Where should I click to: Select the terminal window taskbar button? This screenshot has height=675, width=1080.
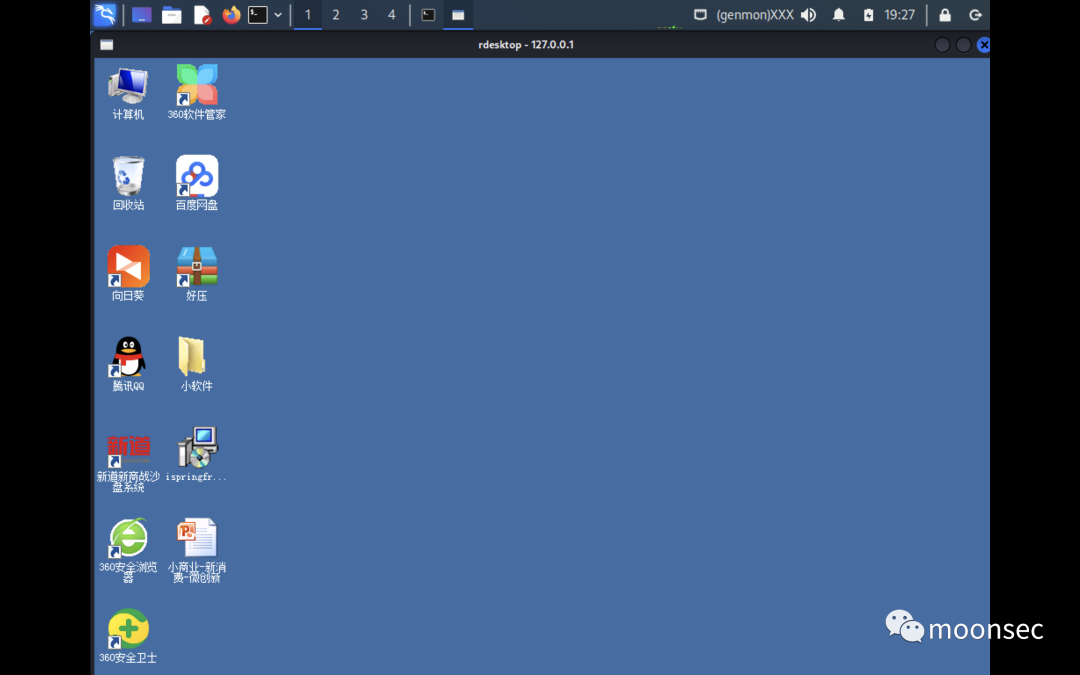click(428, 14)
